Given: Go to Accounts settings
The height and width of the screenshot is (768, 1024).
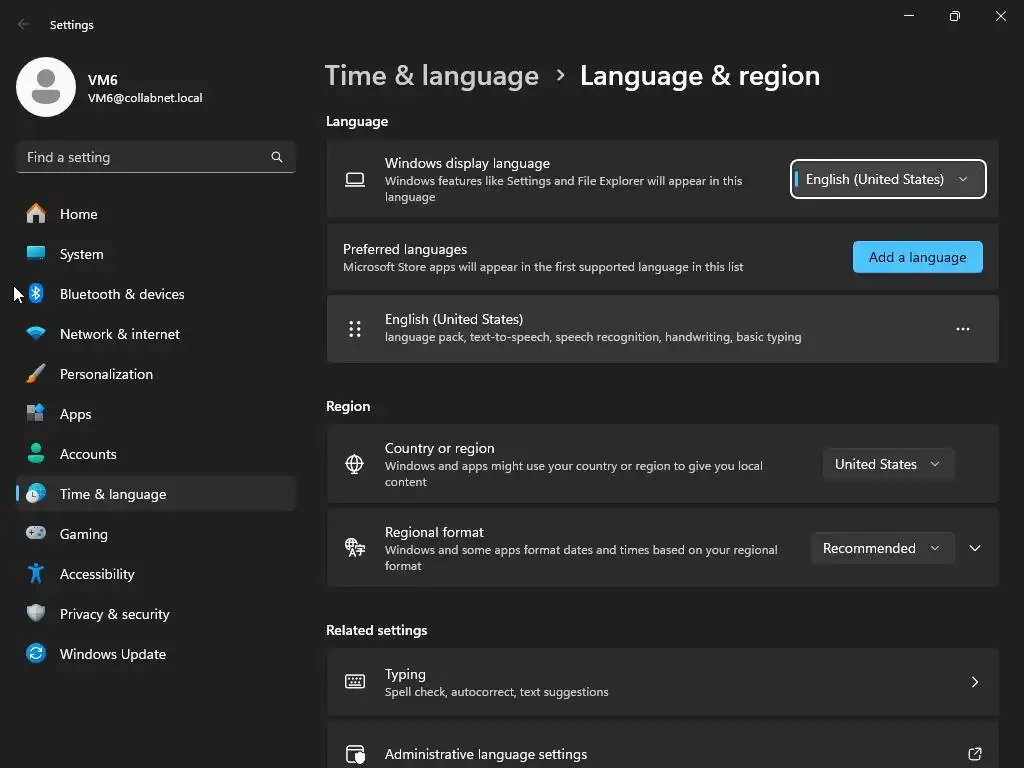Looking at the screenshot, I should [88, 454].
